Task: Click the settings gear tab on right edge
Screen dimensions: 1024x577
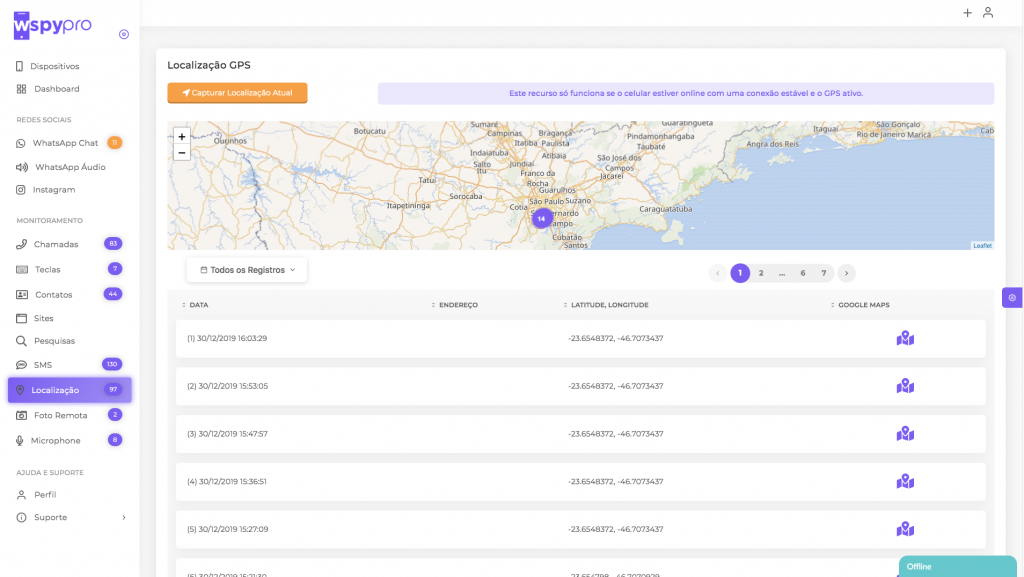Action: (x=1012, y=298)
